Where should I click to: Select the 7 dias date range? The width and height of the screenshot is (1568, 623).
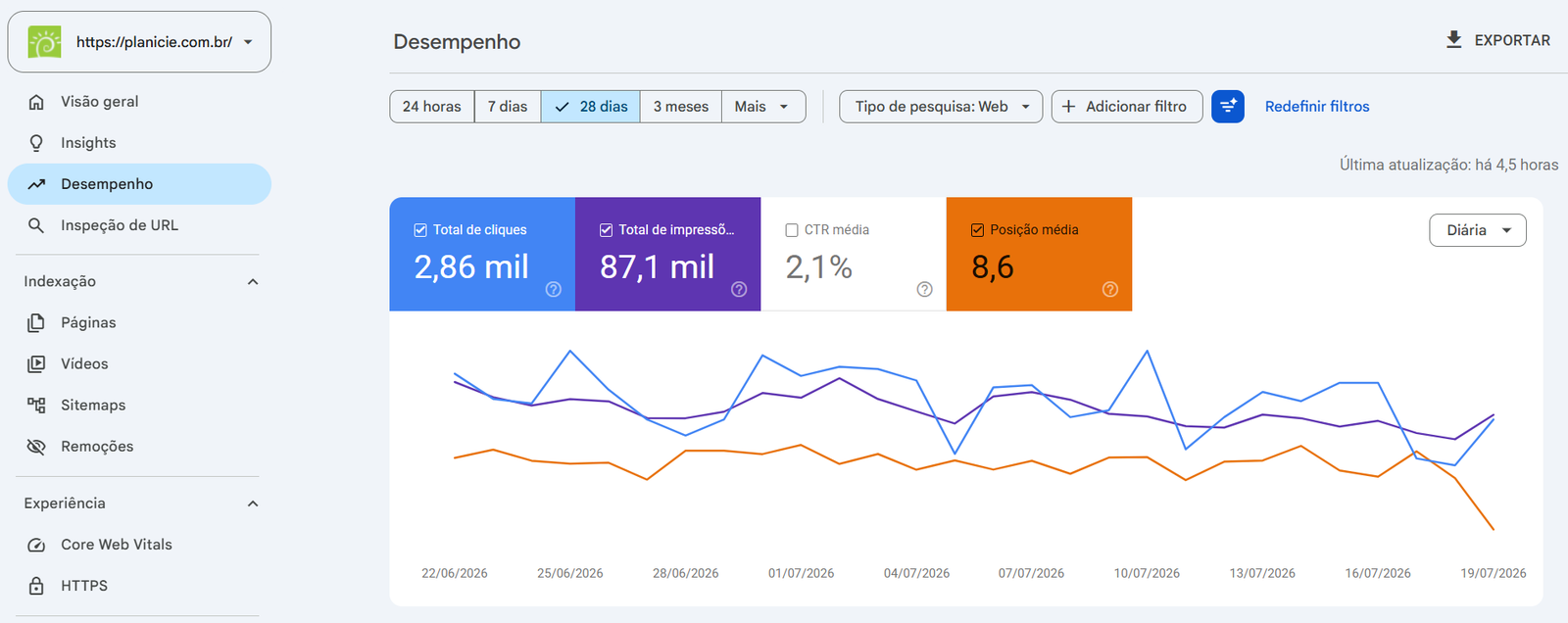pyautogui.click(x=508, y=107)
